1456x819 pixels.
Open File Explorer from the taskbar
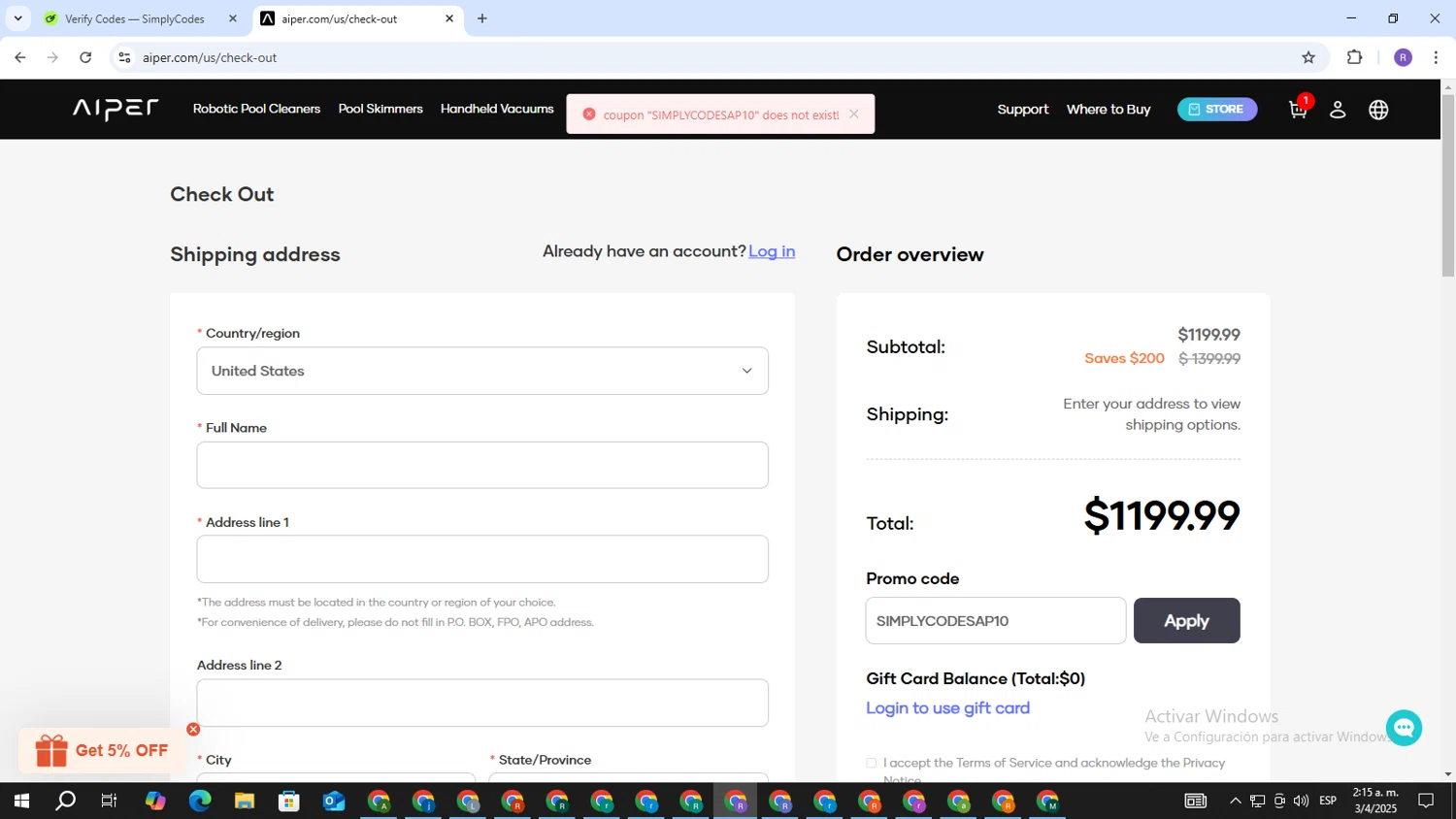click(x=245, y=801)
